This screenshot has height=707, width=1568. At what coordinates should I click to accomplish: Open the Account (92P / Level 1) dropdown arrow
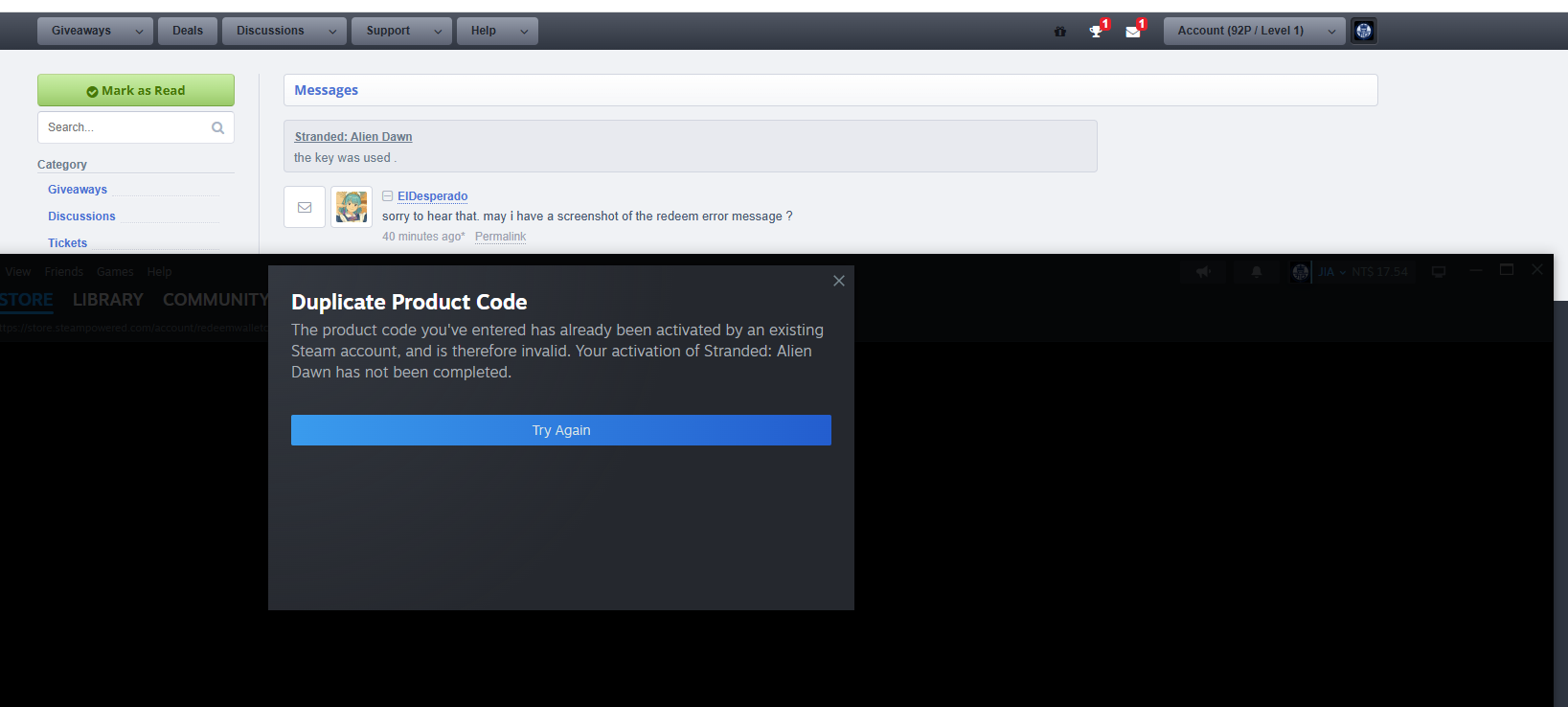tap(1331, 32)
